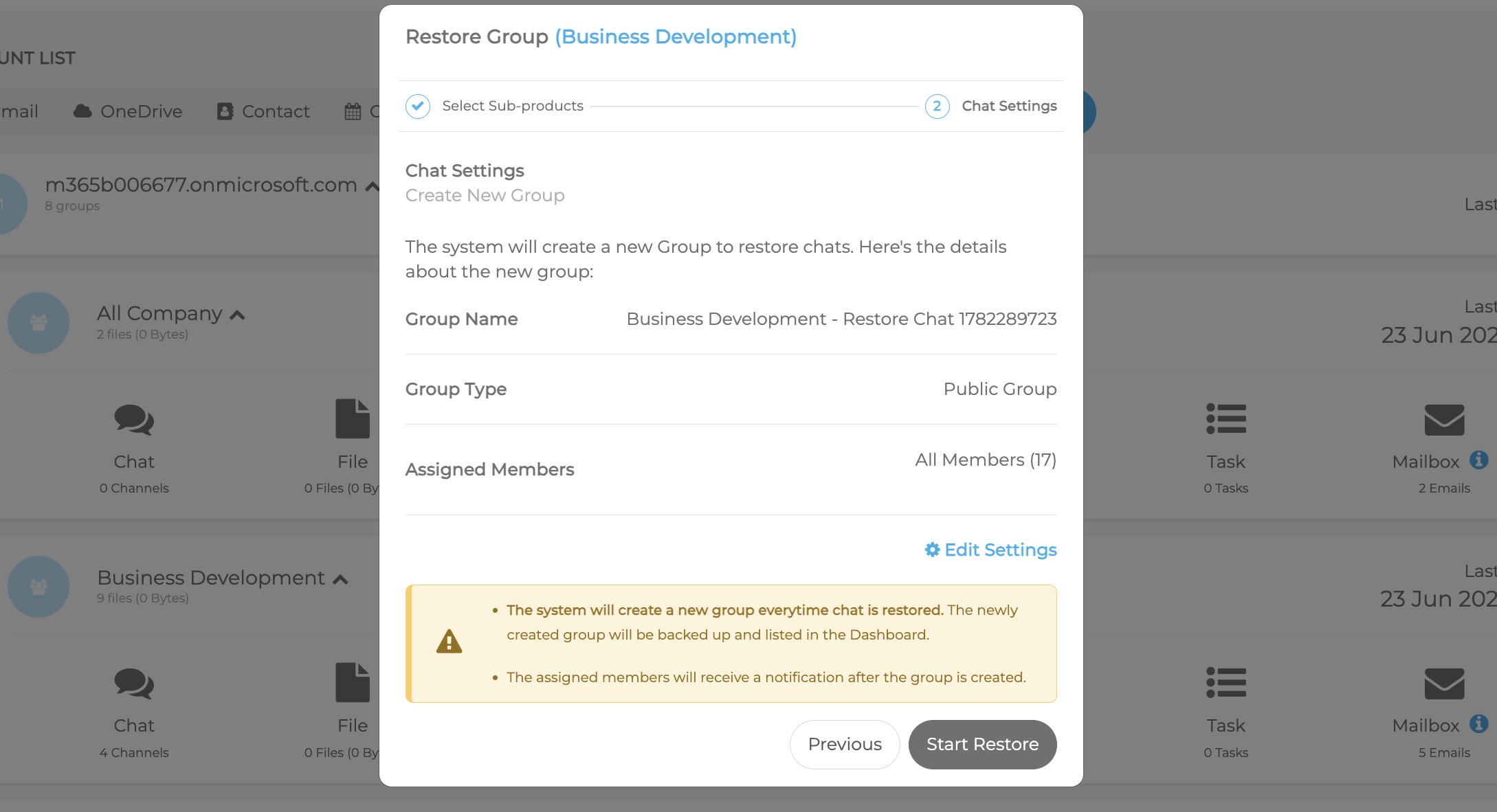Click '9 files (0 Bytes)' under Business Development

(142, 598)
